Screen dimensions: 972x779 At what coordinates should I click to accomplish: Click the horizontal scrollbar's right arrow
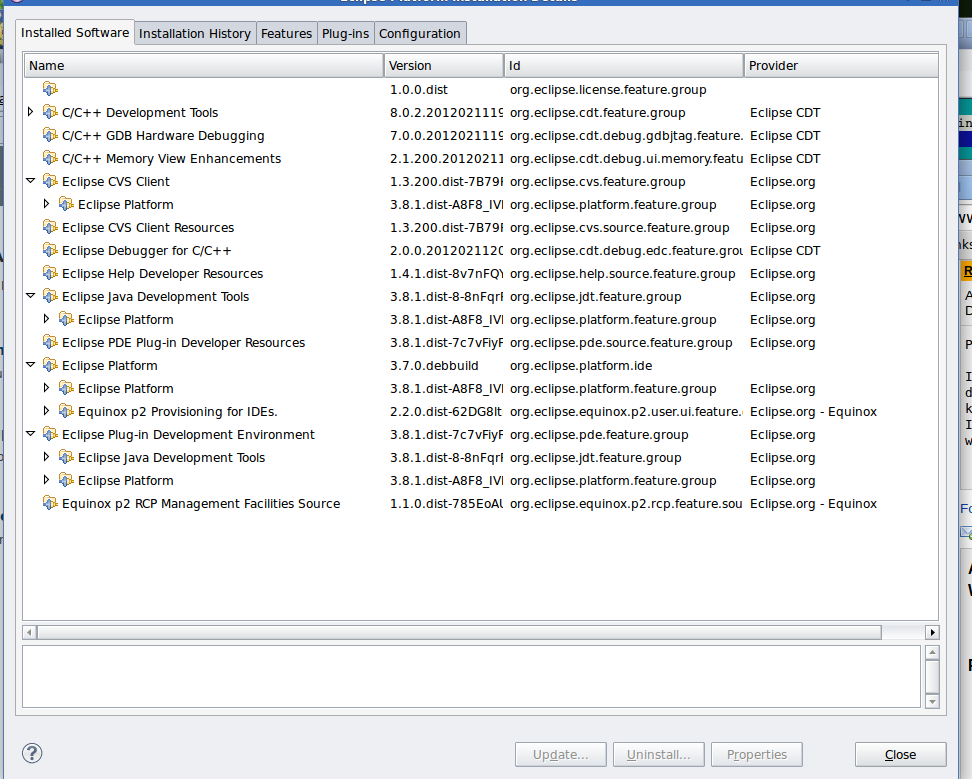coord(932,632)
